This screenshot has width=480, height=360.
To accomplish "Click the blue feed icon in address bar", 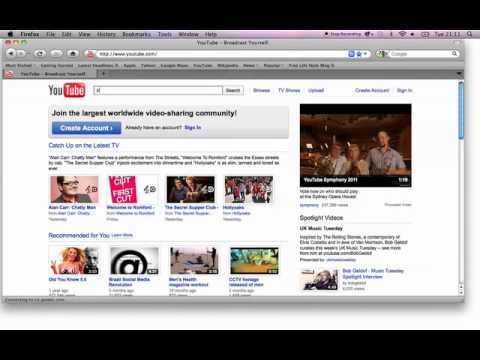I will pyautogui.click(x=351, y=54).
